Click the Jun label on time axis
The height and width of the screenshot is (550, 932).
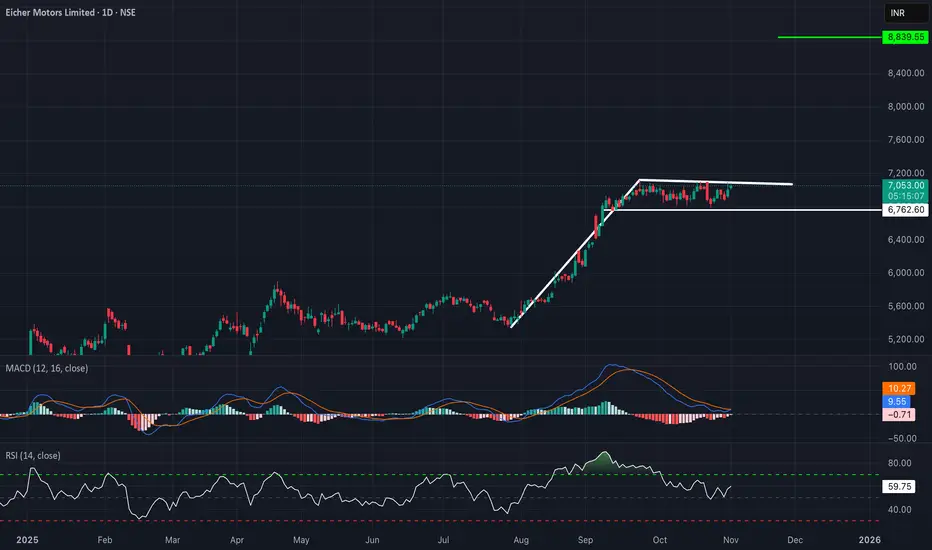372,540
